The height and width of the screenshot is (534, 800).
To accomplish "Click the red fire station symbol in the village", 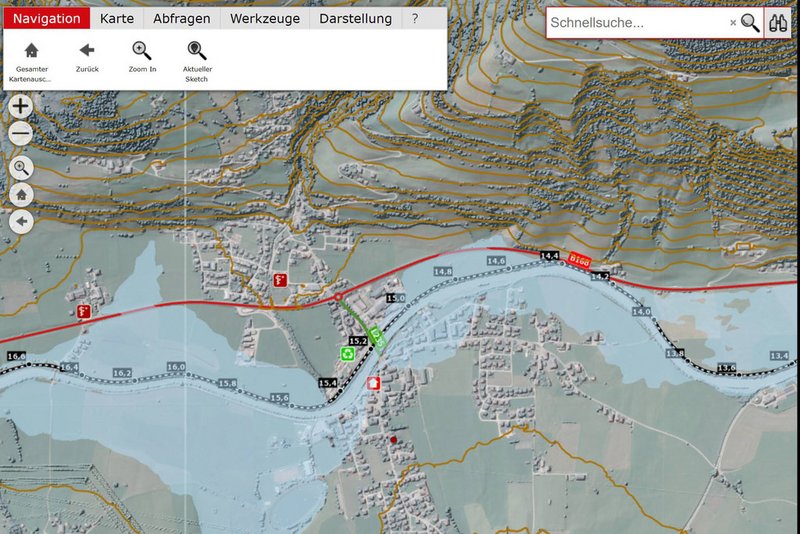I will [x=280, y=280].
